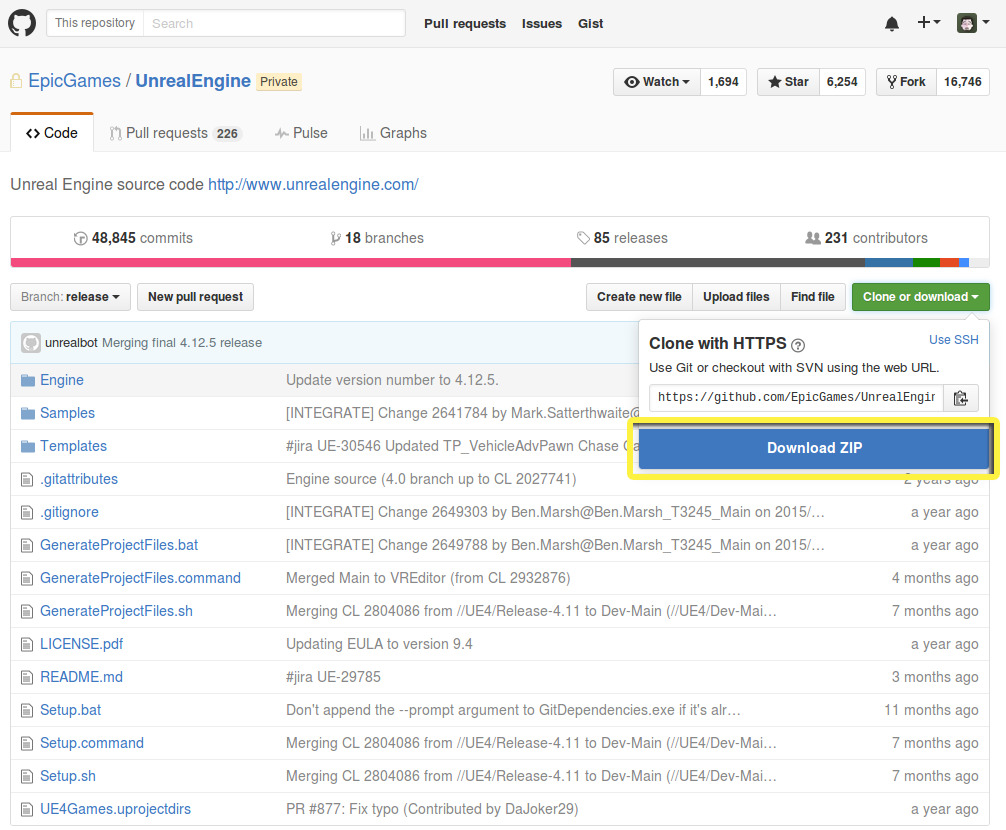Click the Engine folder icon
The width and height of the screenshot is (1006, 830).
27,380
